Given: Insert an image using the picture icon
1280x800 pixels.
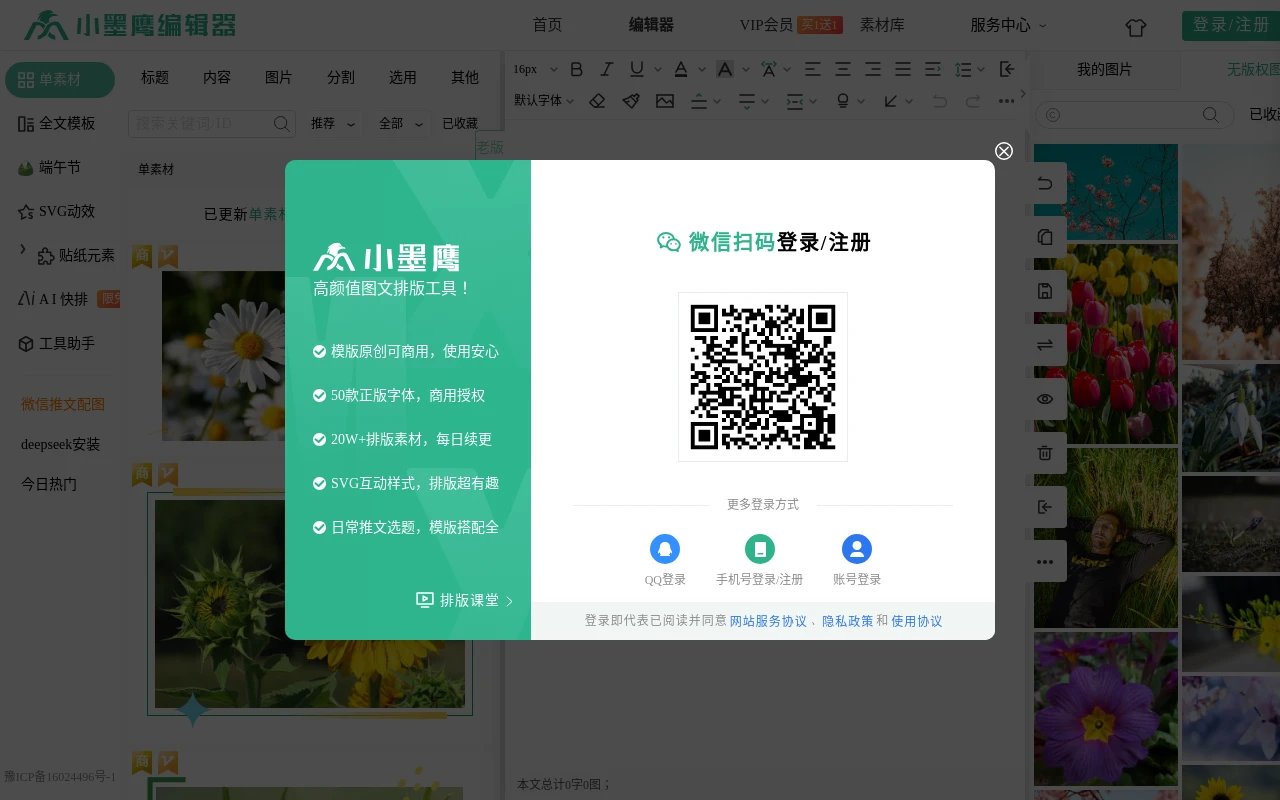Looking at the screenshot, I should click(x=666, y=100).
